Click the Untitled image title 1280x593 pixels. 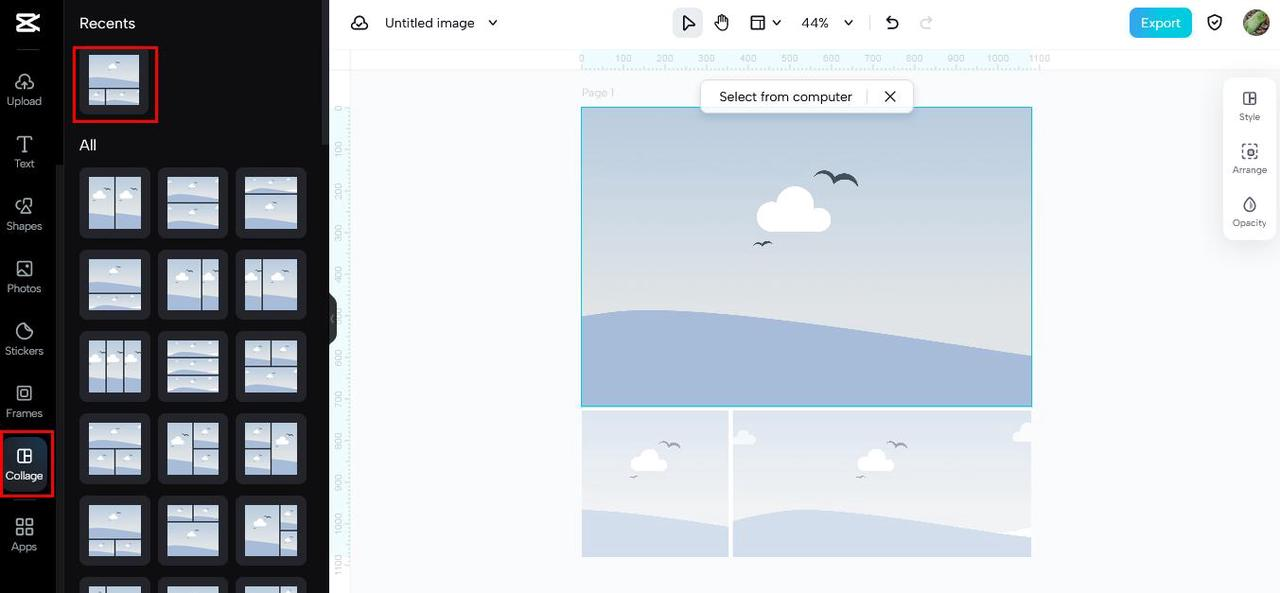[429, 23]
